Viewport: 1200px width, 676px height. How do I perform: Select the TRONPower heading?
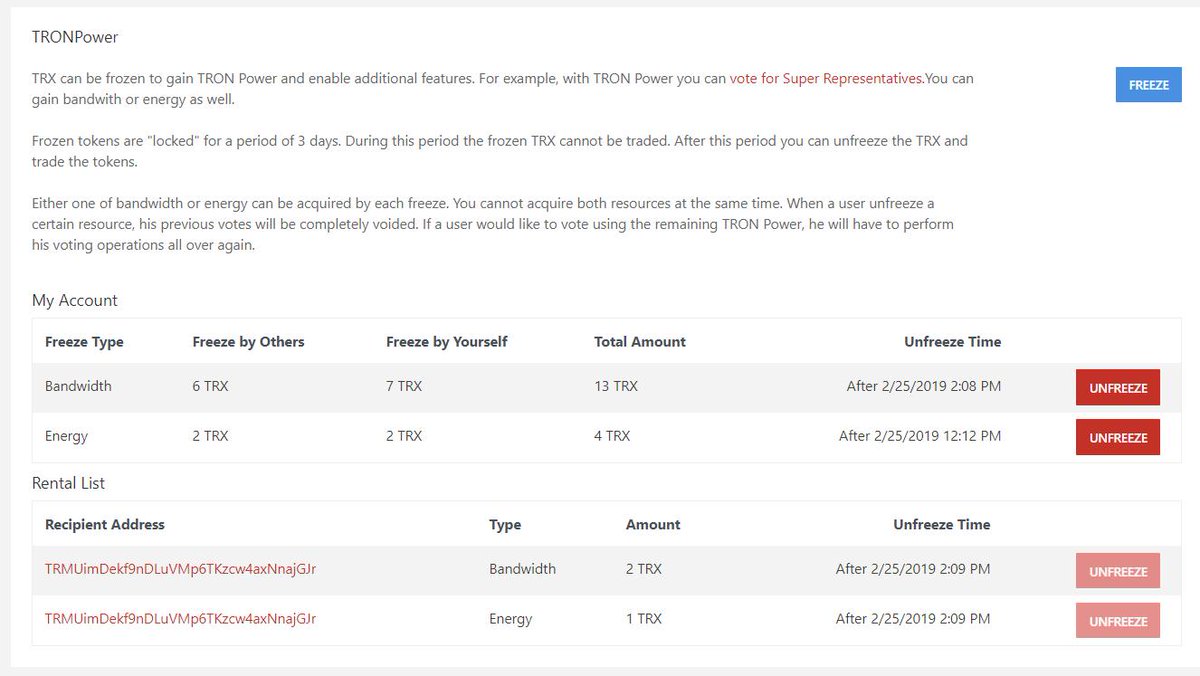[75, 37]
